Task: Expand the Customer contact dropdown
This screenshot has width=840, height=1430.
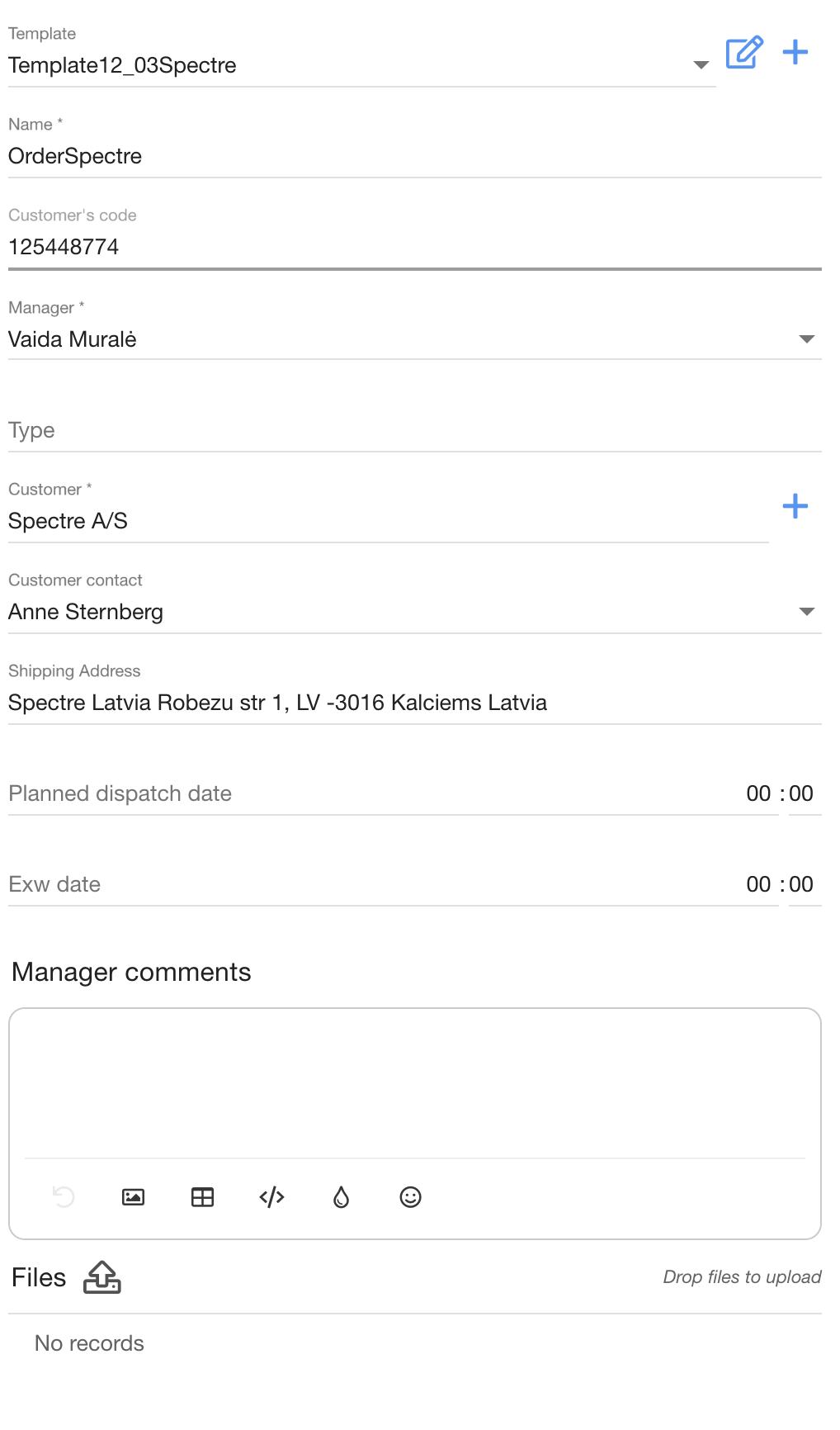Action: [806, 612]
